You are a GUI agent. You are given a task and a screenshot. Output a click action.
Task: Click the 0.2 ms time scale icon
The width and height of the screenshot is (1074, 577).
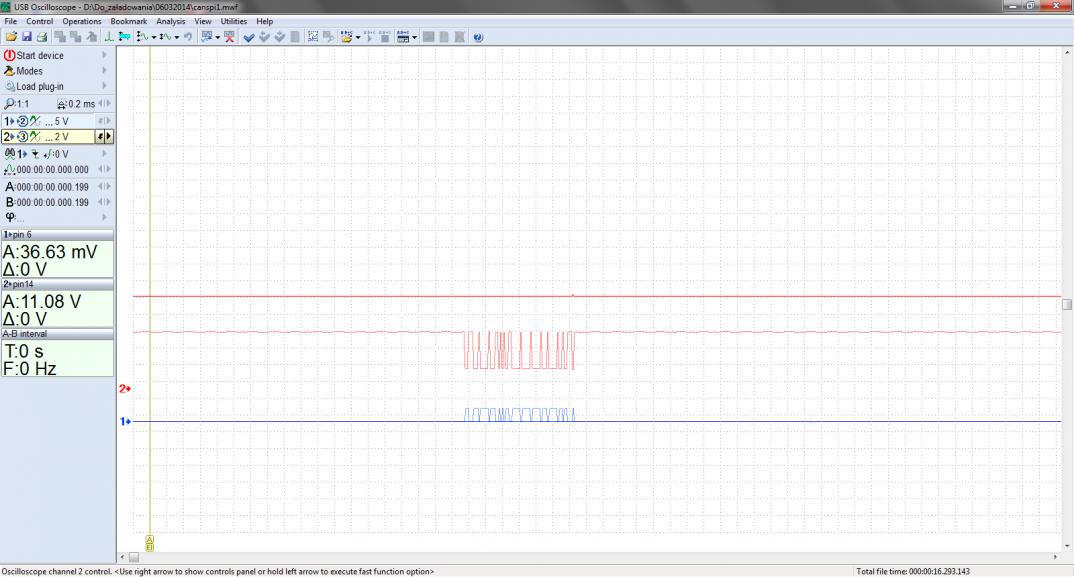coord(62,104)
